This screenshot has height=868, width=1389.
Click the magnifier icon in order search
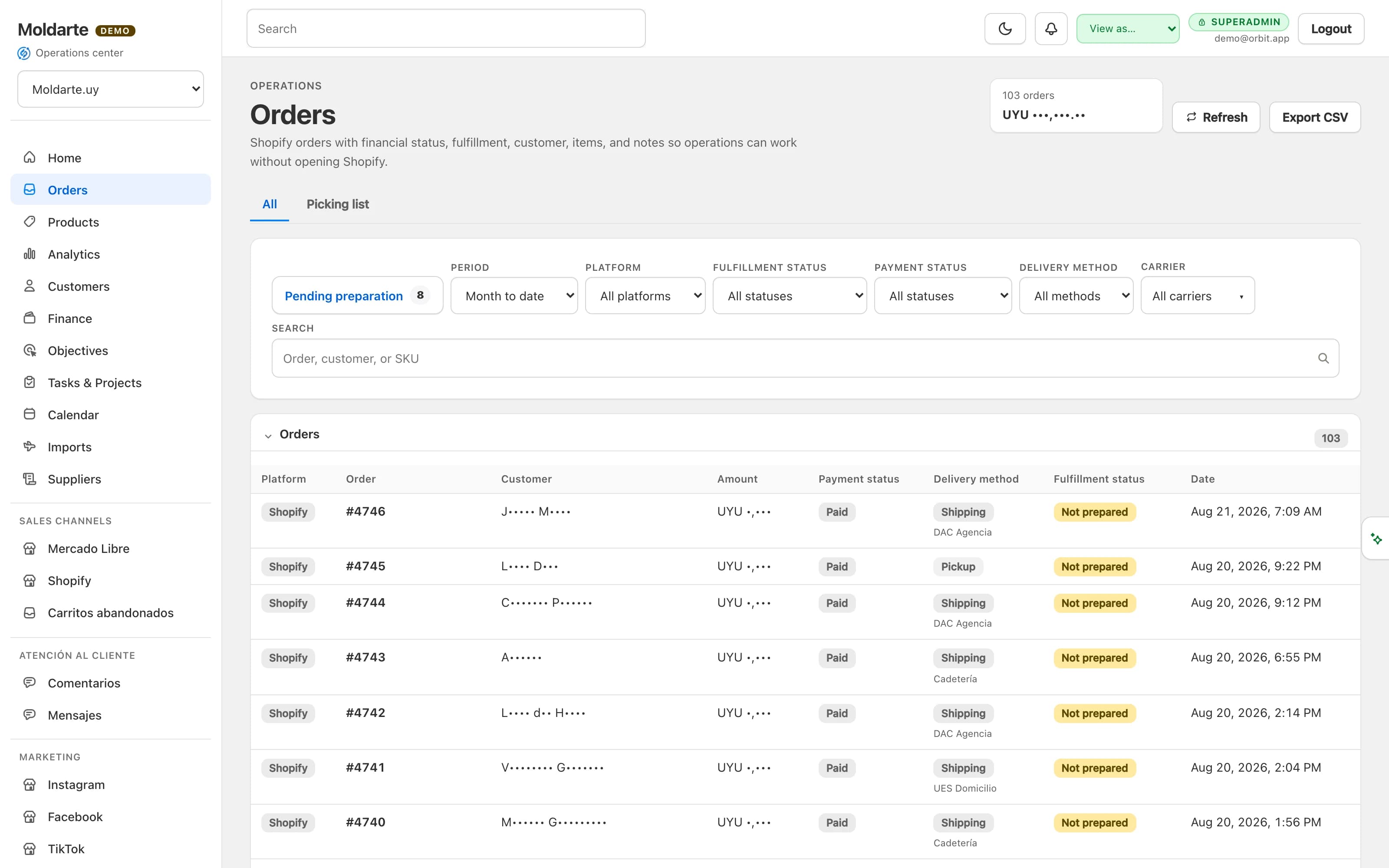(1323, 358)
